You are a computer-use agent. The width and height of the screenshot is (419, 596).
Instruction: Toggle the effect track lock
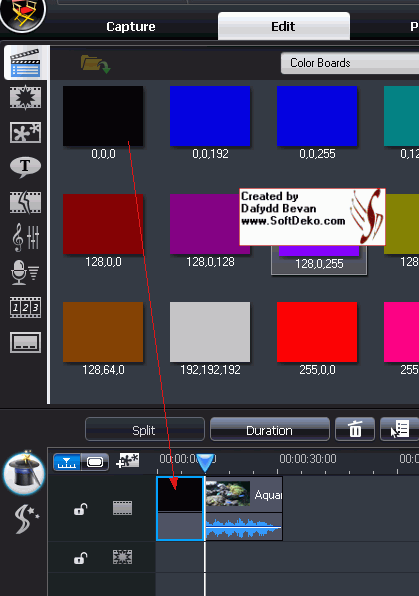[x=80, y=558]
